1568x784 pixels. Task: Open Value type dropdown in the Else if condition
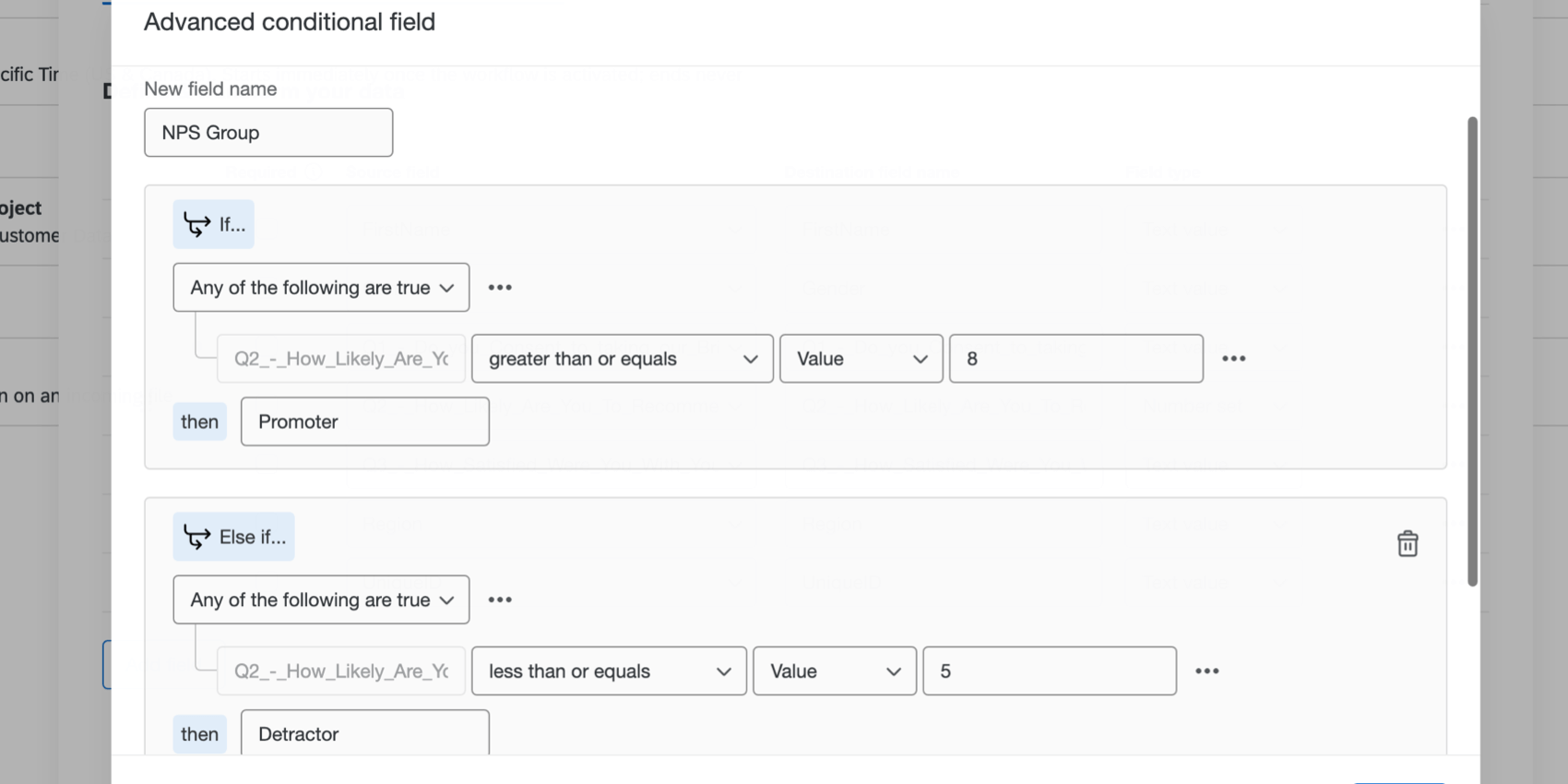[834, 671]
